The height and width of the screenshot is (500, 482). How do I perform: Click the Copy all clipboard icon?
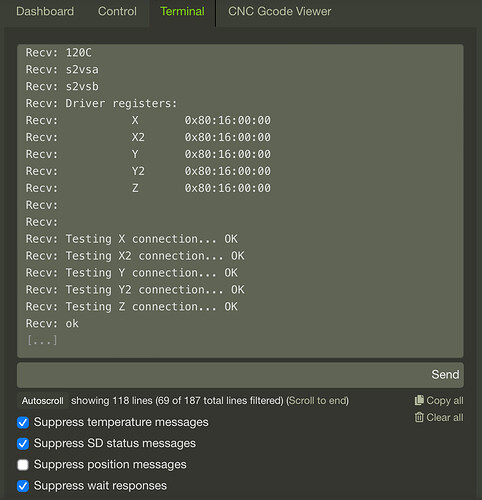pos(419,400)
